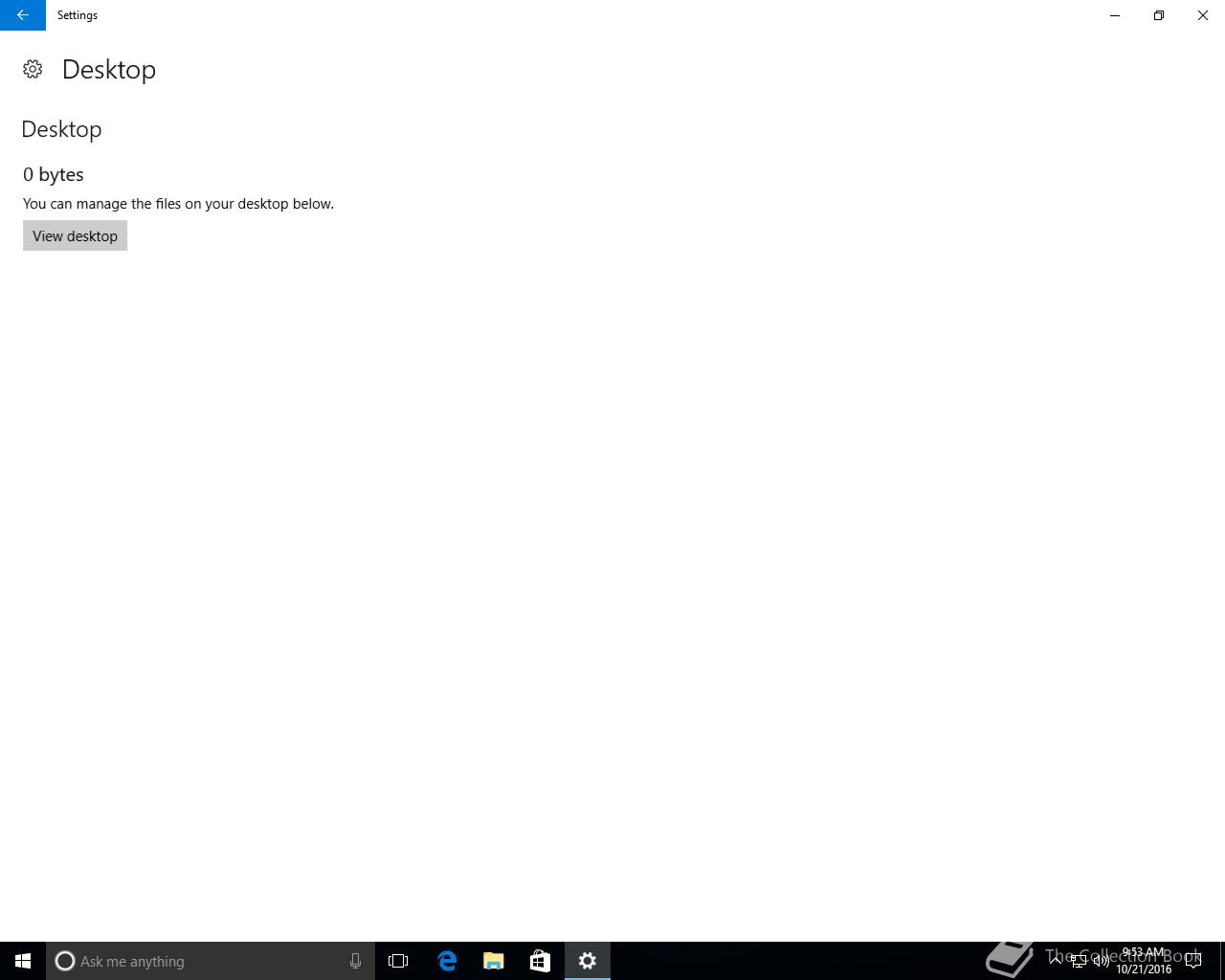Restore down the Settings window
1225x980 pixels.
pos(1159,15)
